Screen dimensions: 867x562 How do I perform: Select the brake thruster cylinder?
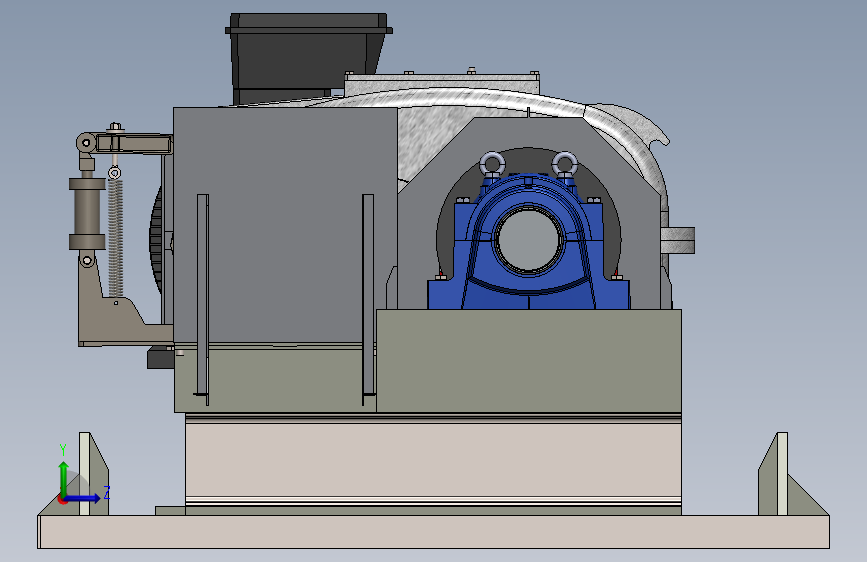[87, 213]
